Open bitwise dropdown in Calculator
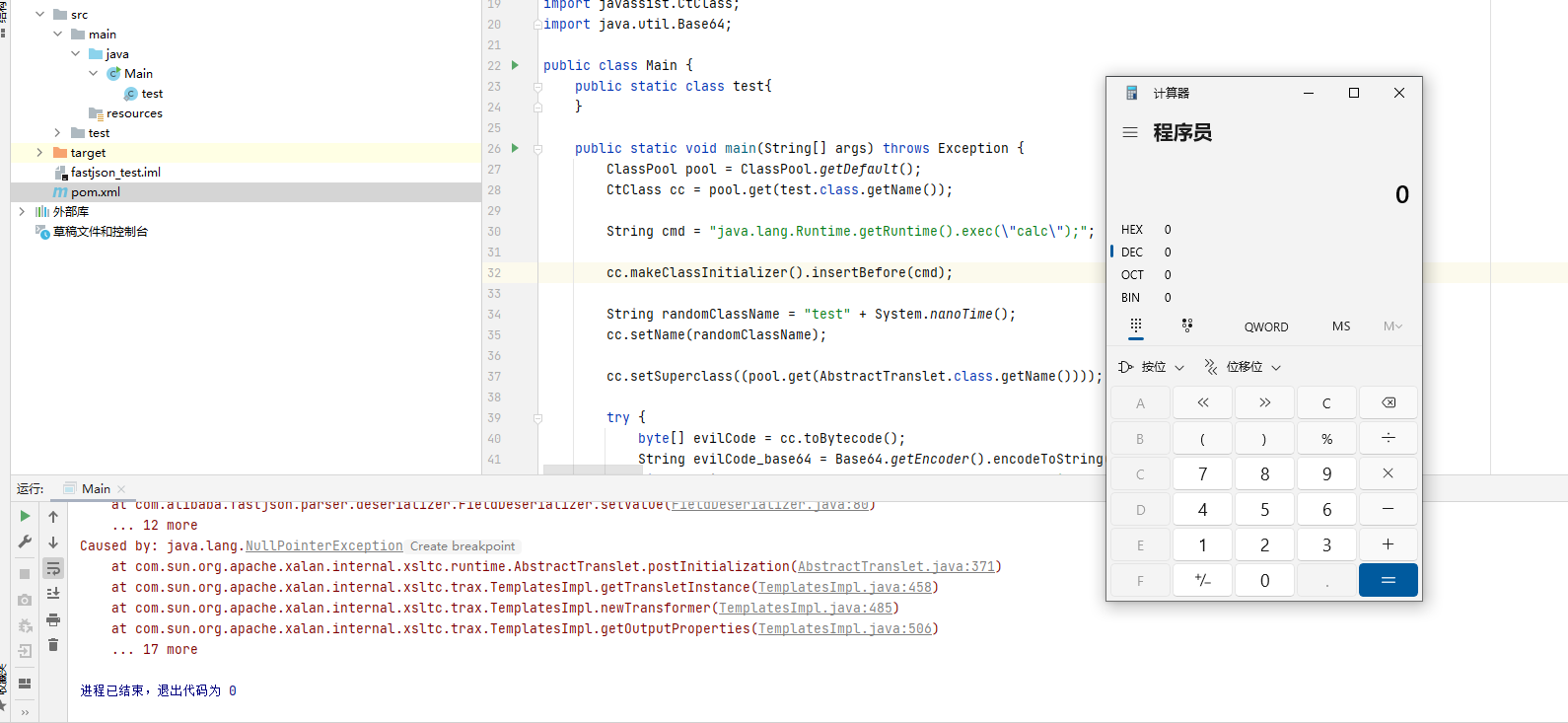 1152,367
